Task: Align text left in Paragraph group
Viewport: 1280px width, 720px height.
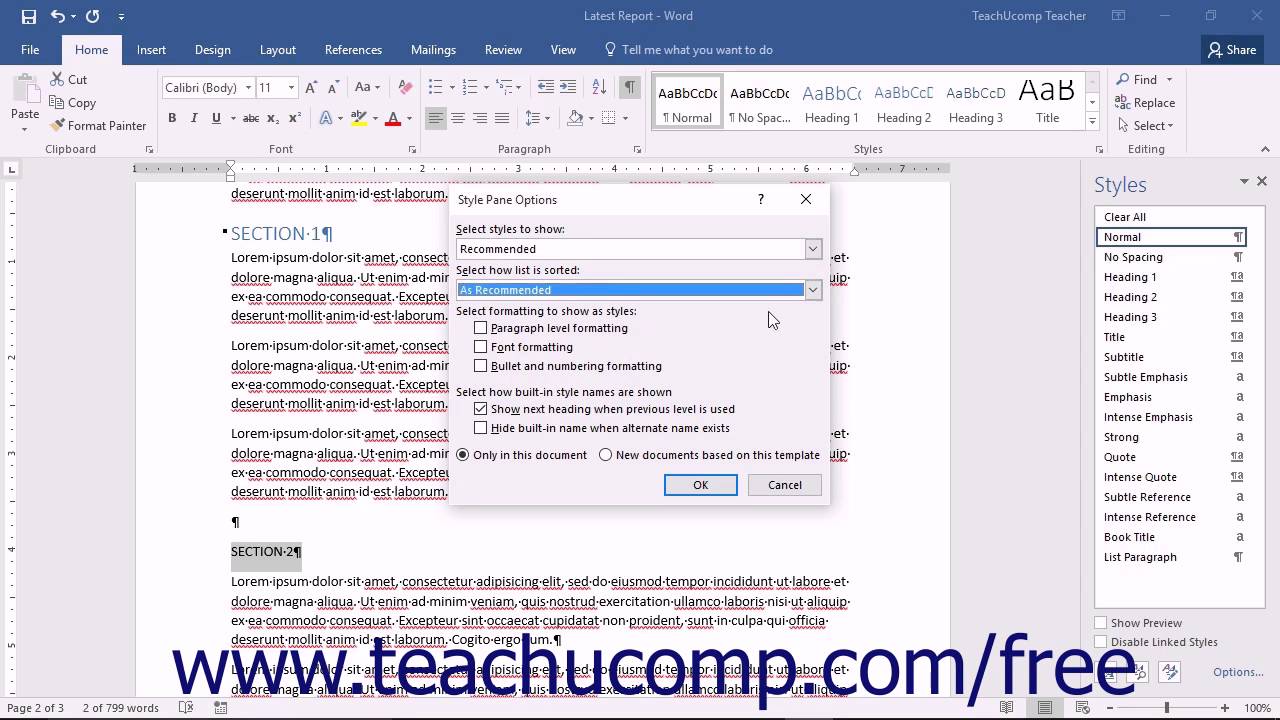Action: (x=436, y=118)
